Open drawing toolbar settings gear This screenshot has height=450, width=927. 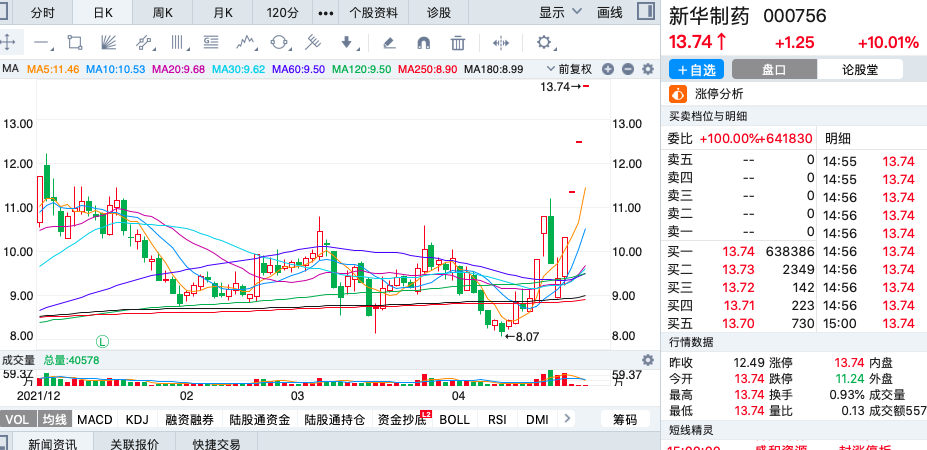[544, 42]
